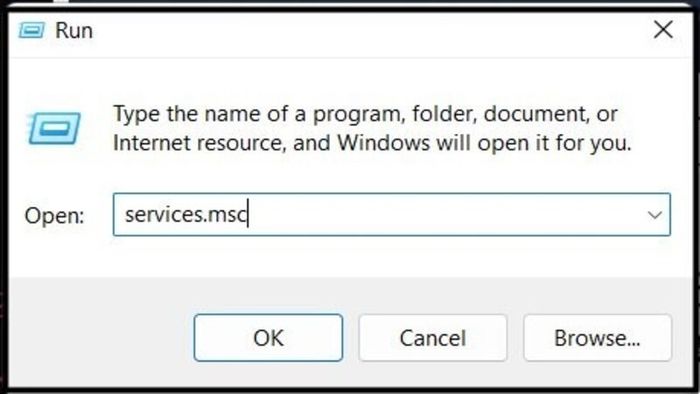Click OK to launch services.msc
Screen dimensions: 700x394
(x=268, y=338)
